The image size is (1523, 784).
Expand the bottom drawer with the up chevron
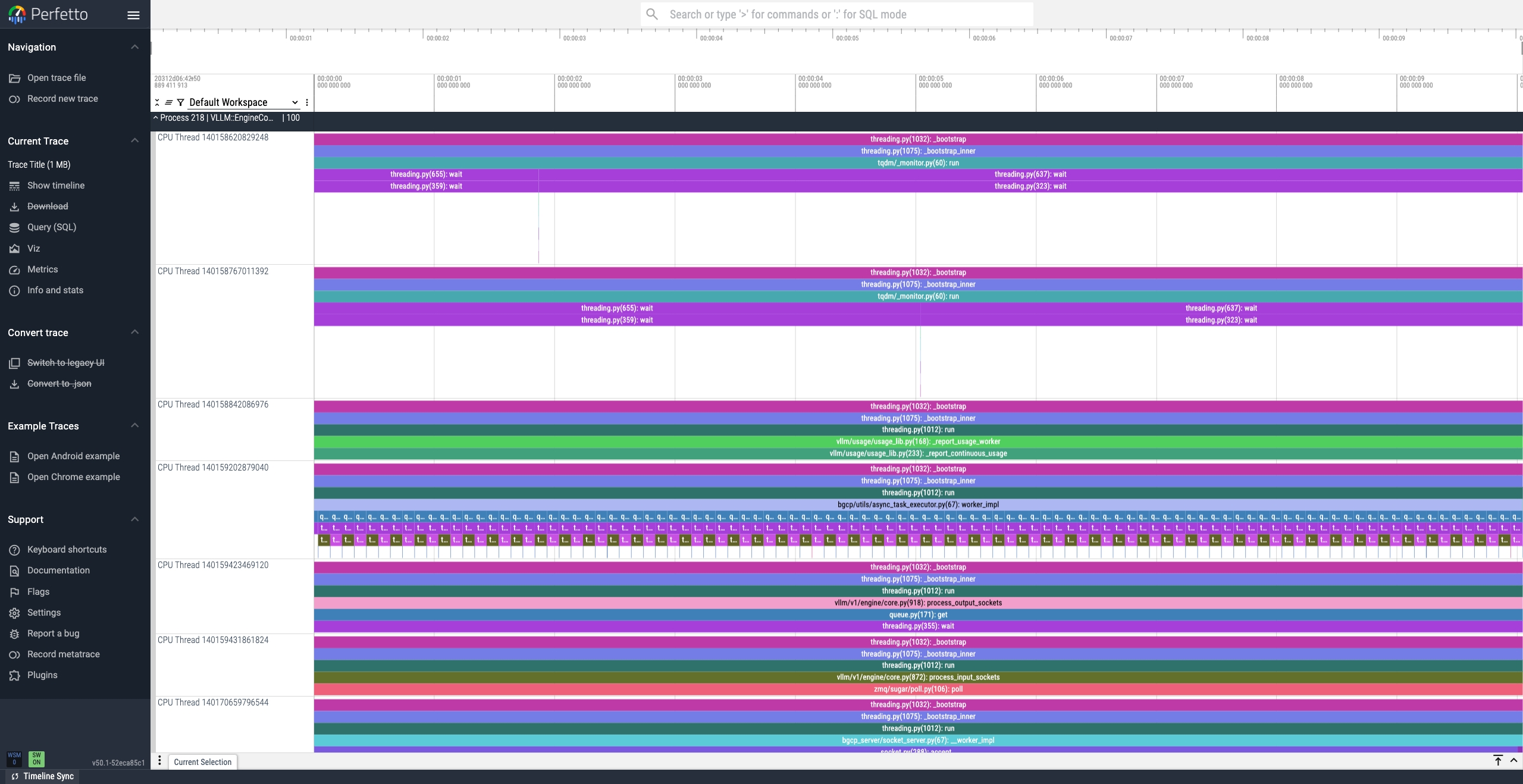(1514, 760)
